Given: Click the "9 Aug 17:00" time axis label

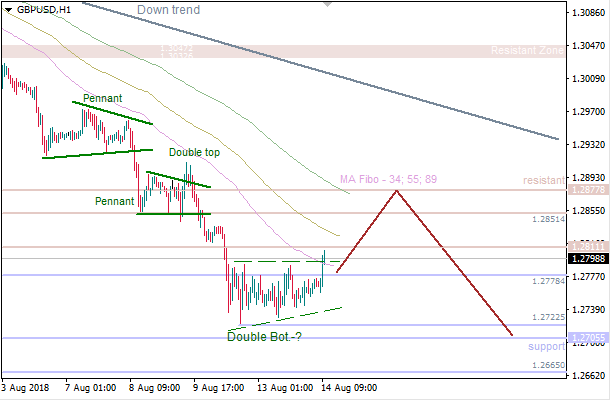Looking at the screenshot, I should (x=220, y=387).
